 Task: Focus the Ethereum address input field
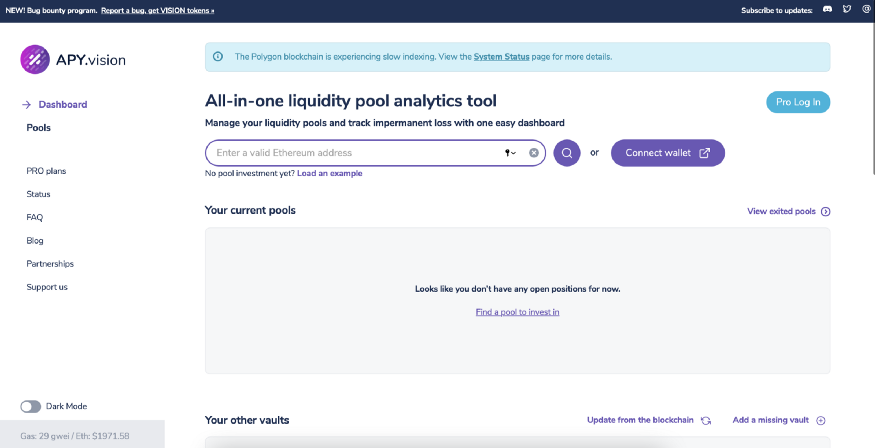tap(357, 153)
